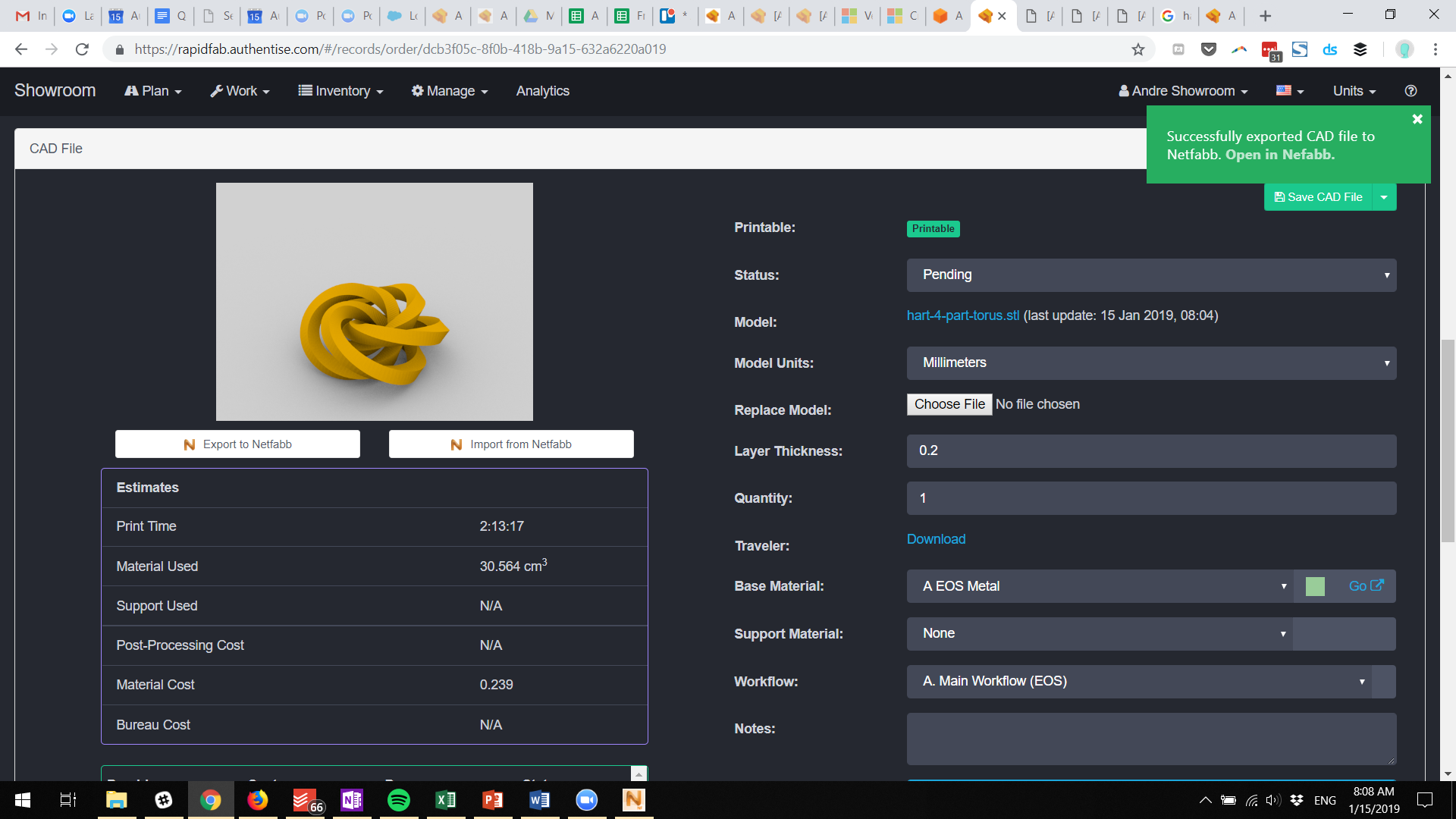Click the language flag icon

[1289, 91]
